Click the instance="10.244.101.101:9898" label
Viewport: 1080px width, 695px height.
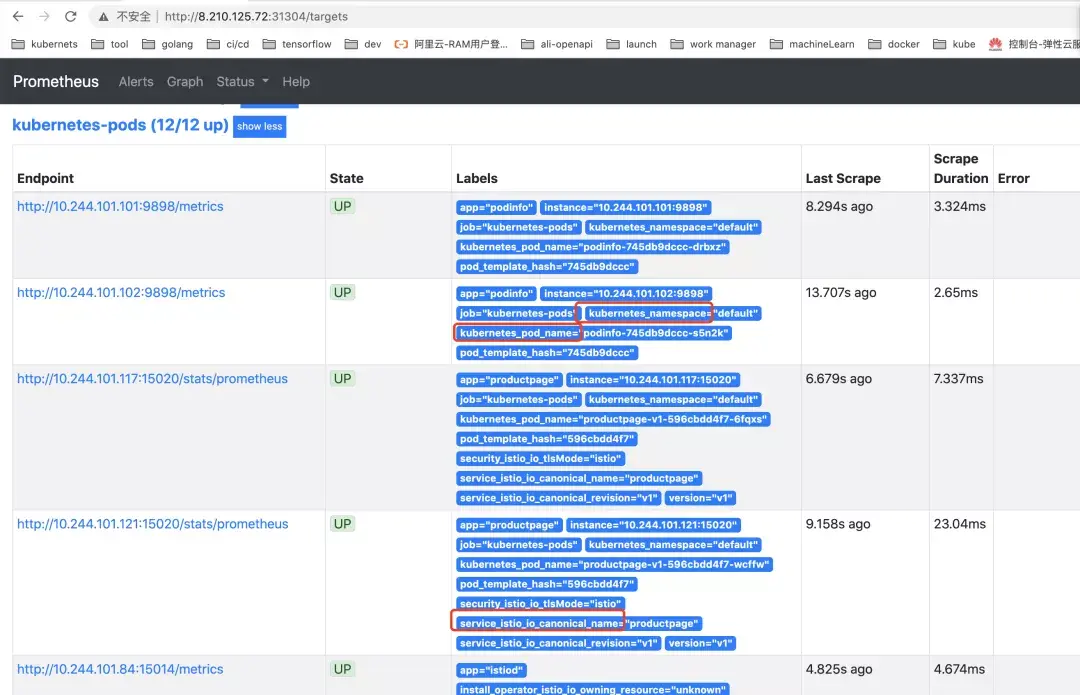pyautogui.click(x=625, y=207)
